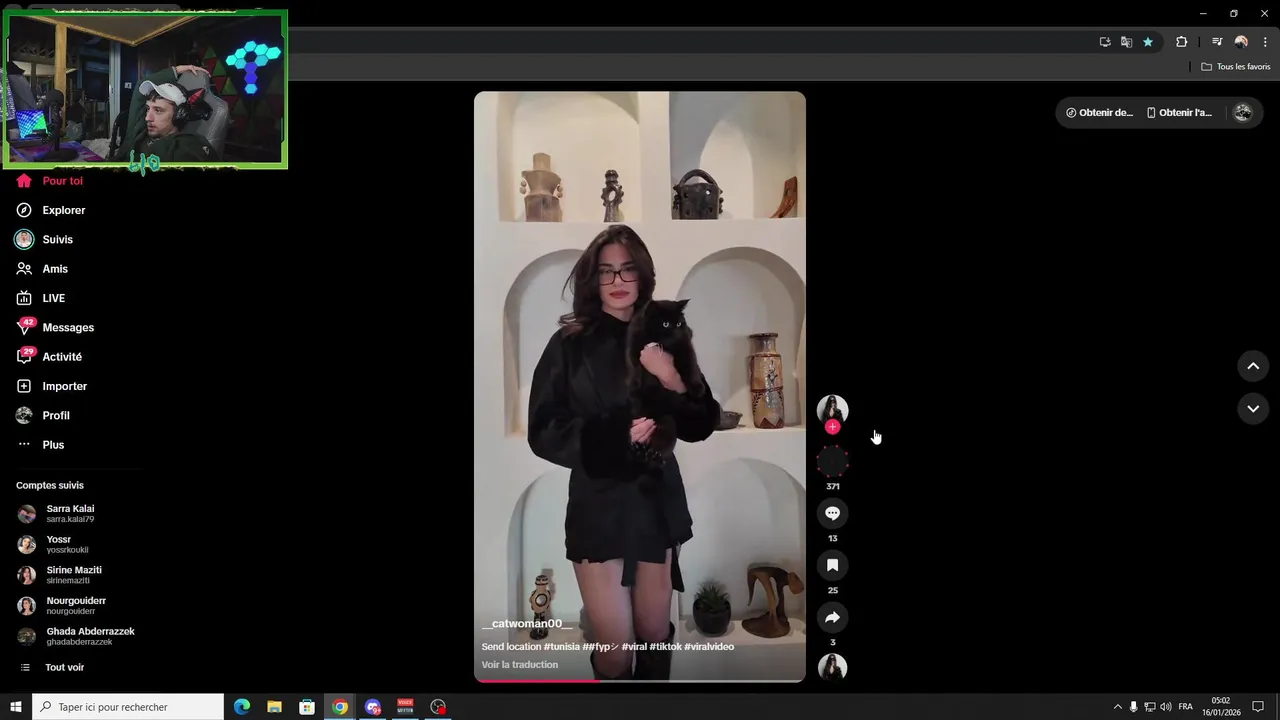
Task: Open Nourgouiderr followed account
Action: (75, 606)
